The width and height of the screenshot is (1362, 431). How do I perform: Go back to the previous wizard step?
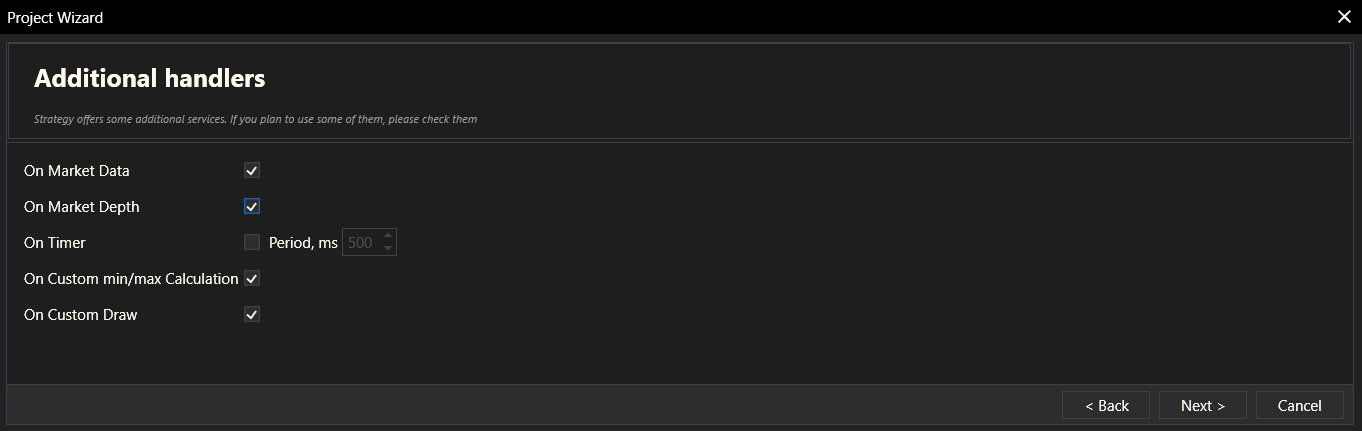(x=1106, y=405)
